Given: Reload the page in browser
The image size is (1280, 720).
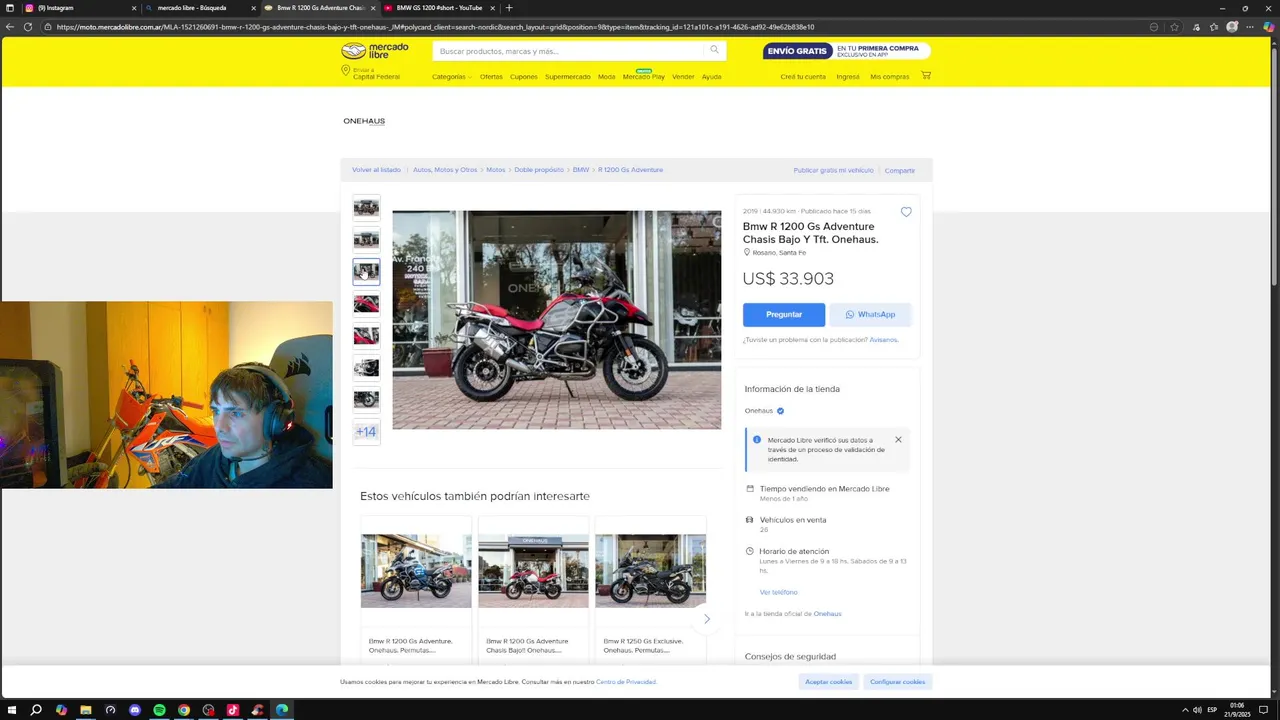Looking at the screenshot, I should click(x=28, y=27).
